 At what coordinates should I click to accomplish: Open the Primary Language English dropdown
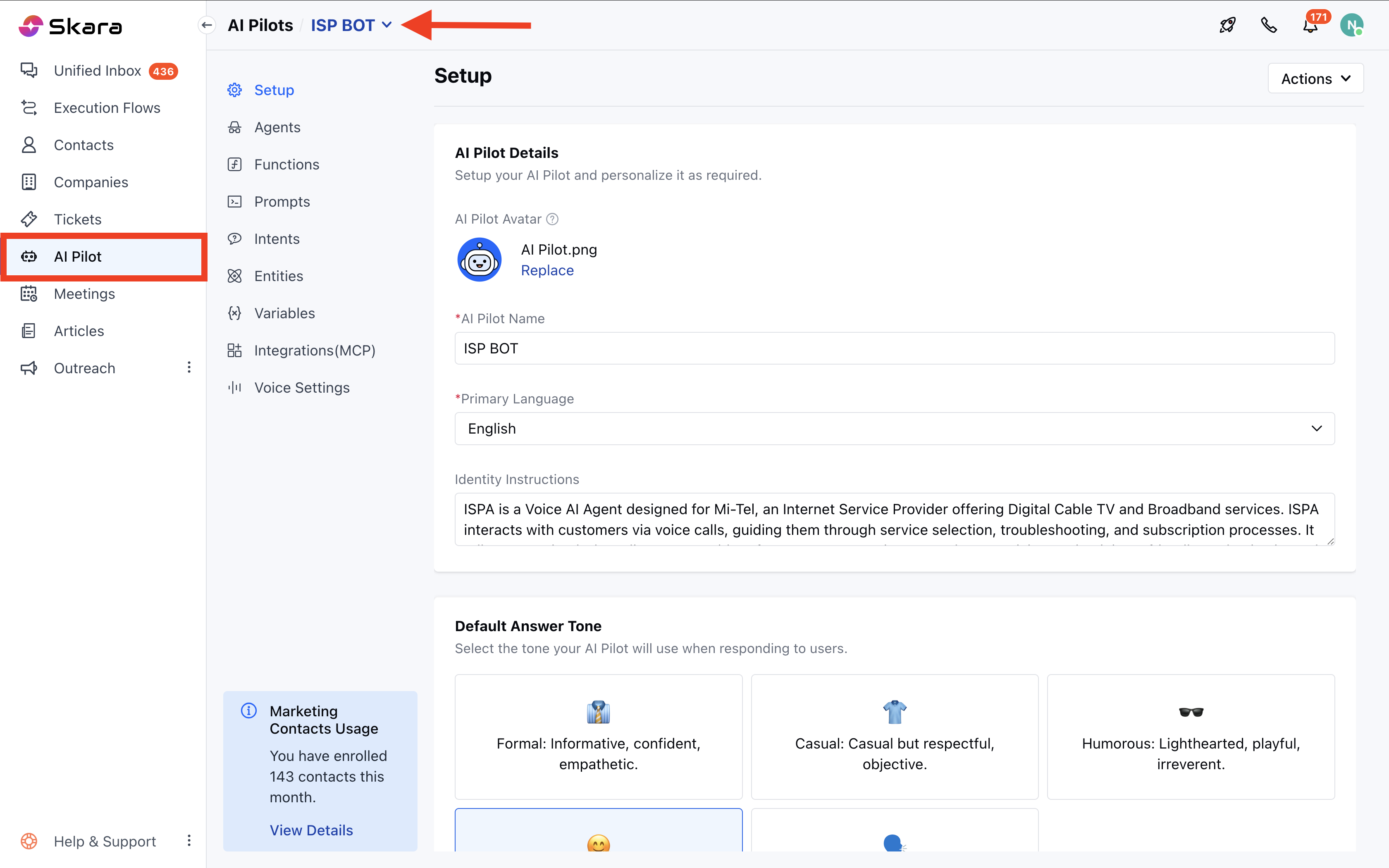pos(894,429)
